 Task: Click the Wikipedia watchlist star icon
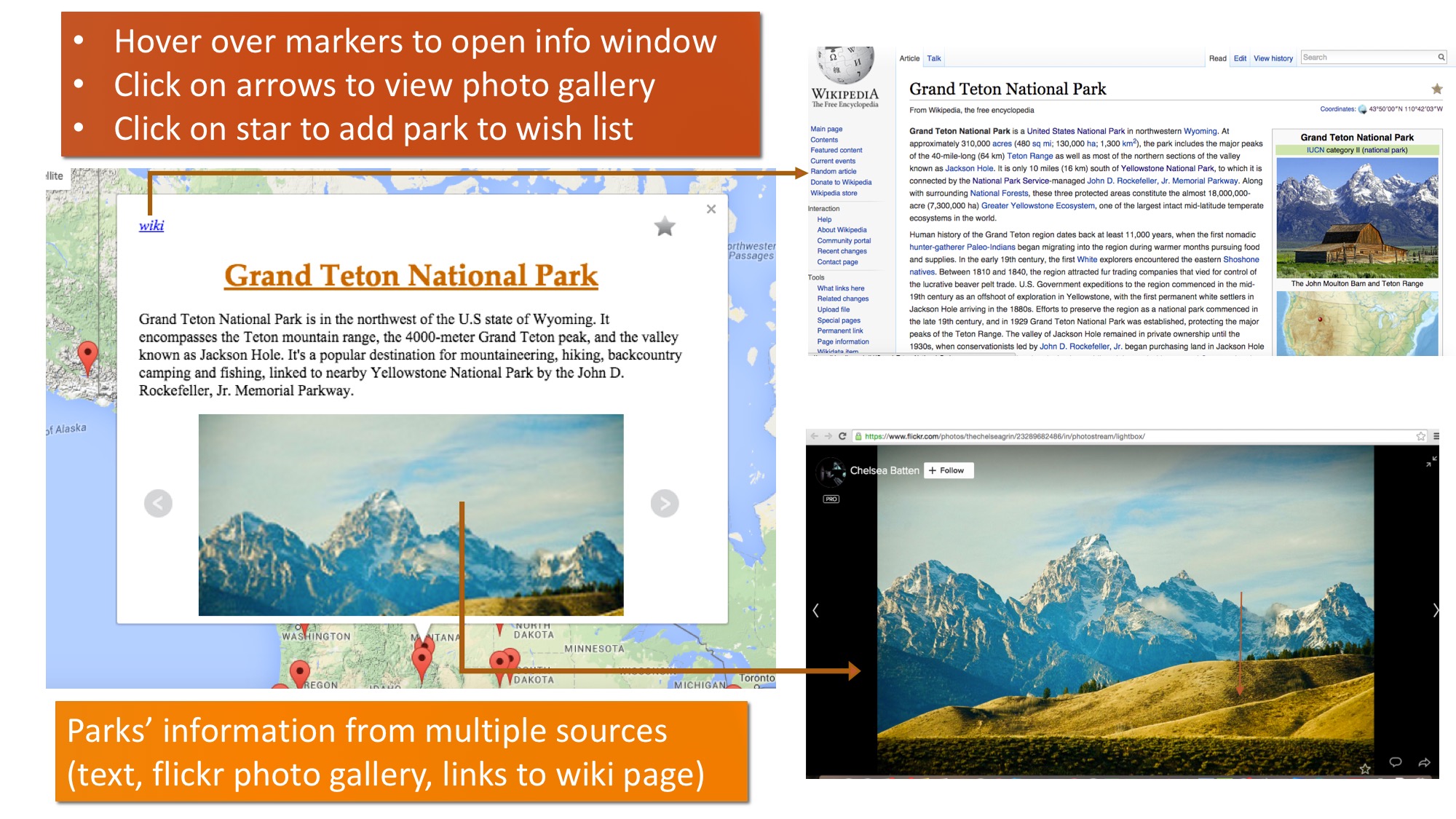point(1436,89)
